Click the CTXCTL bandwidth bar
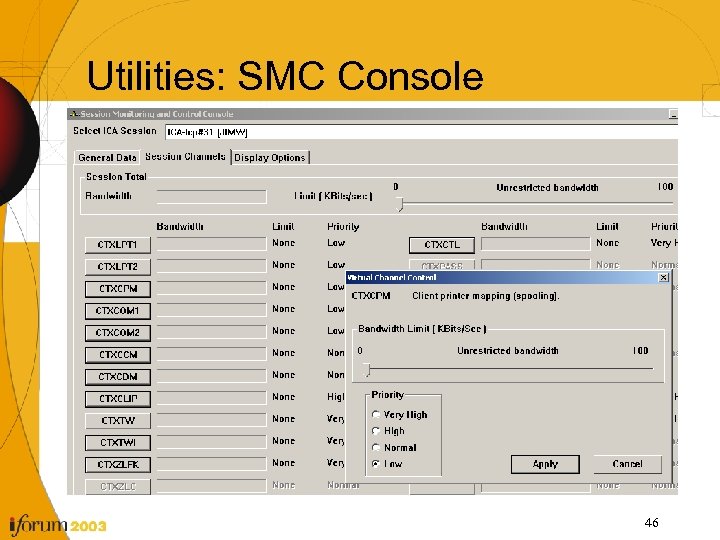The height and width of the screenshot is (540, 720). [535, 244]
